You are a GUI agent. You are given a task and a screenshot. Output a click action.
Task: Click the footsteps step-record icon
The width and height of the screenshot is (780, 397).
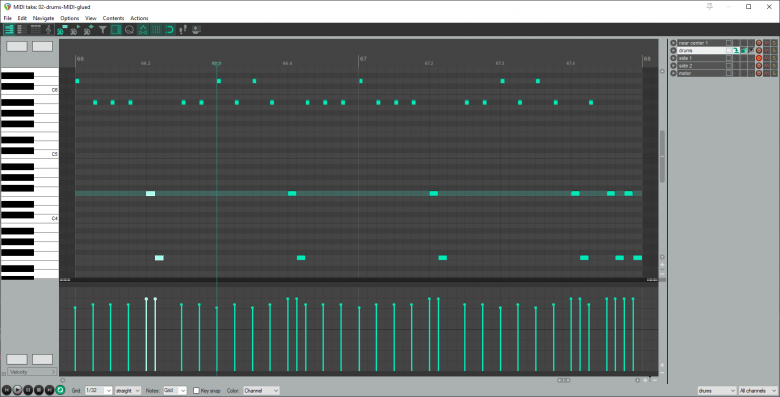click(x=183, y=30)
